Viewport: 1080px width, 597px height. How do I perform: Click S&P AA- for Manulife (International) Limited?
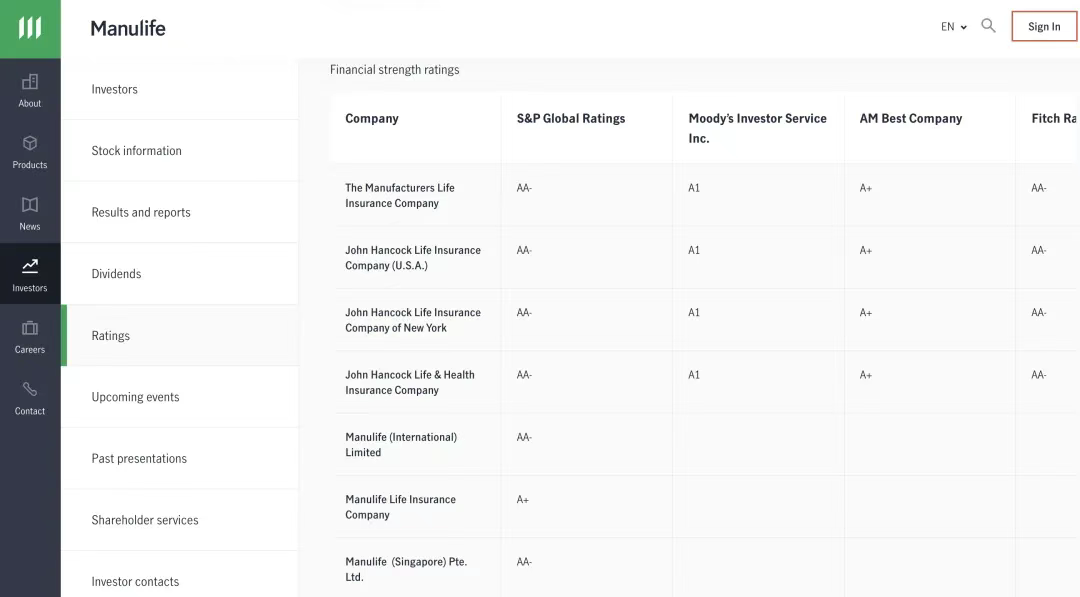[524, 437]
